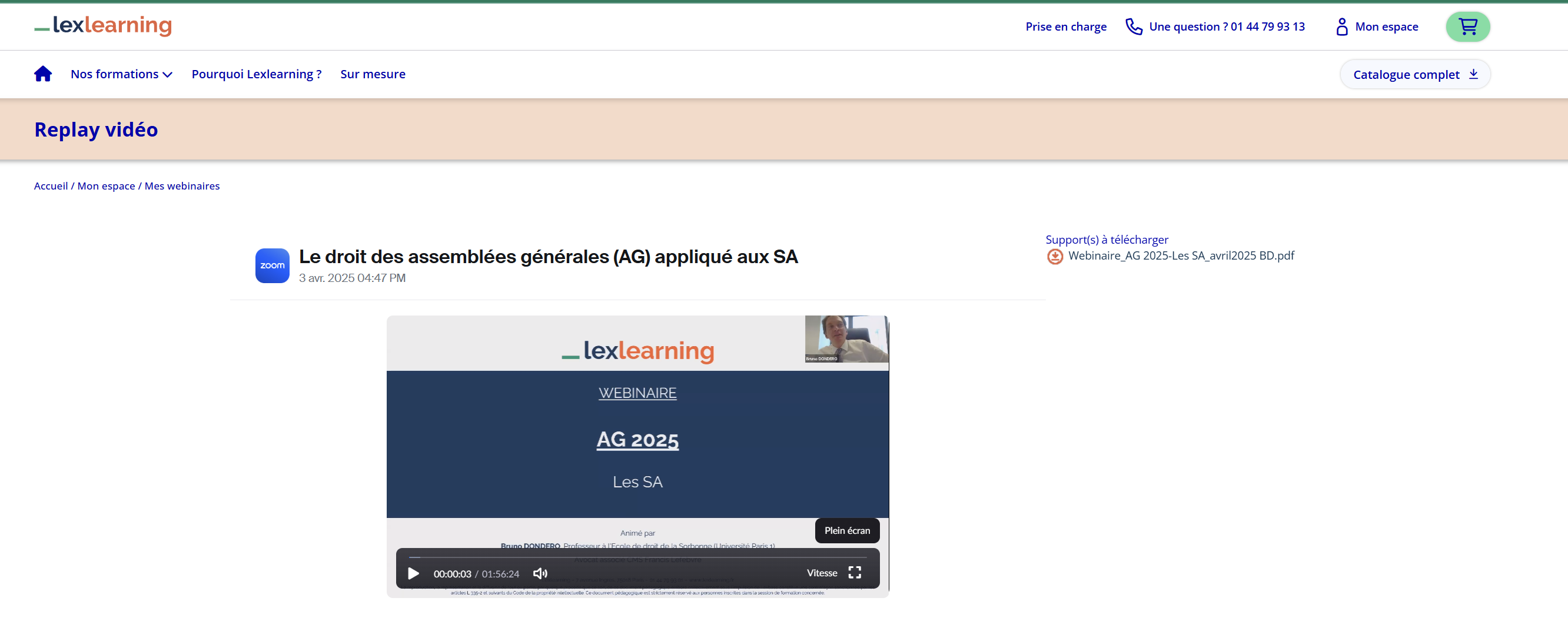Expand the Nos formations menu
This screenshot has height=631, width=1568.
pos(121,74)
